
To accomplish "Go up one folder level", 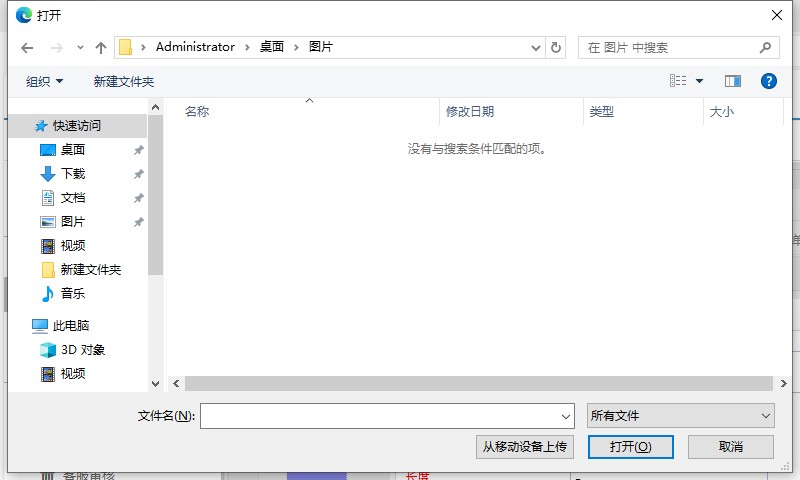I will pyautogui.click(x=100, y=47).
